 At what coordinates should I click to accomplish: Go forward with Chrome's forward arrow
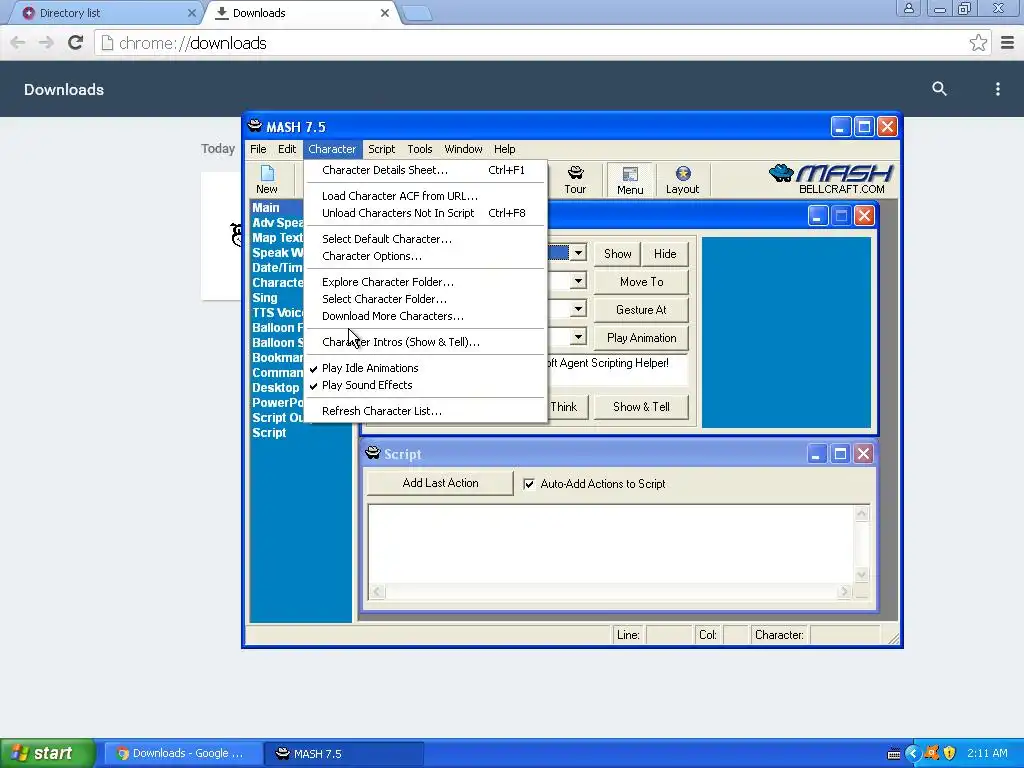pyautogui.click(x=46, y=43)
